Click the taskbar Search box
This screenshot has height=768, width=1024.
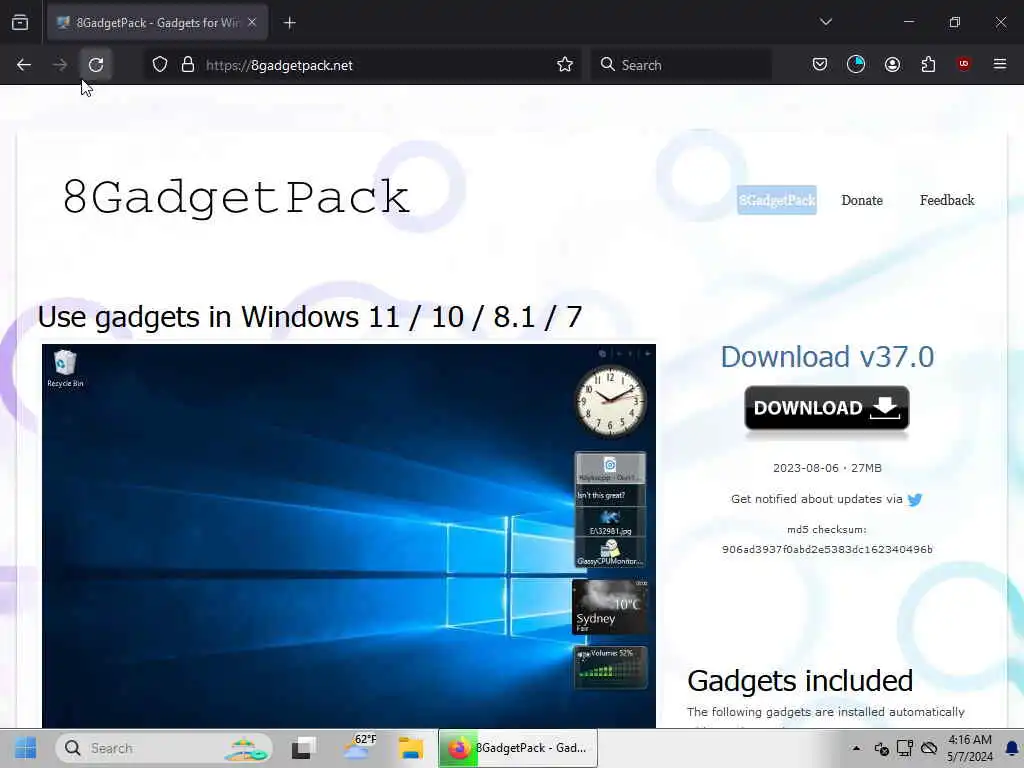click(x=164, y=748)
